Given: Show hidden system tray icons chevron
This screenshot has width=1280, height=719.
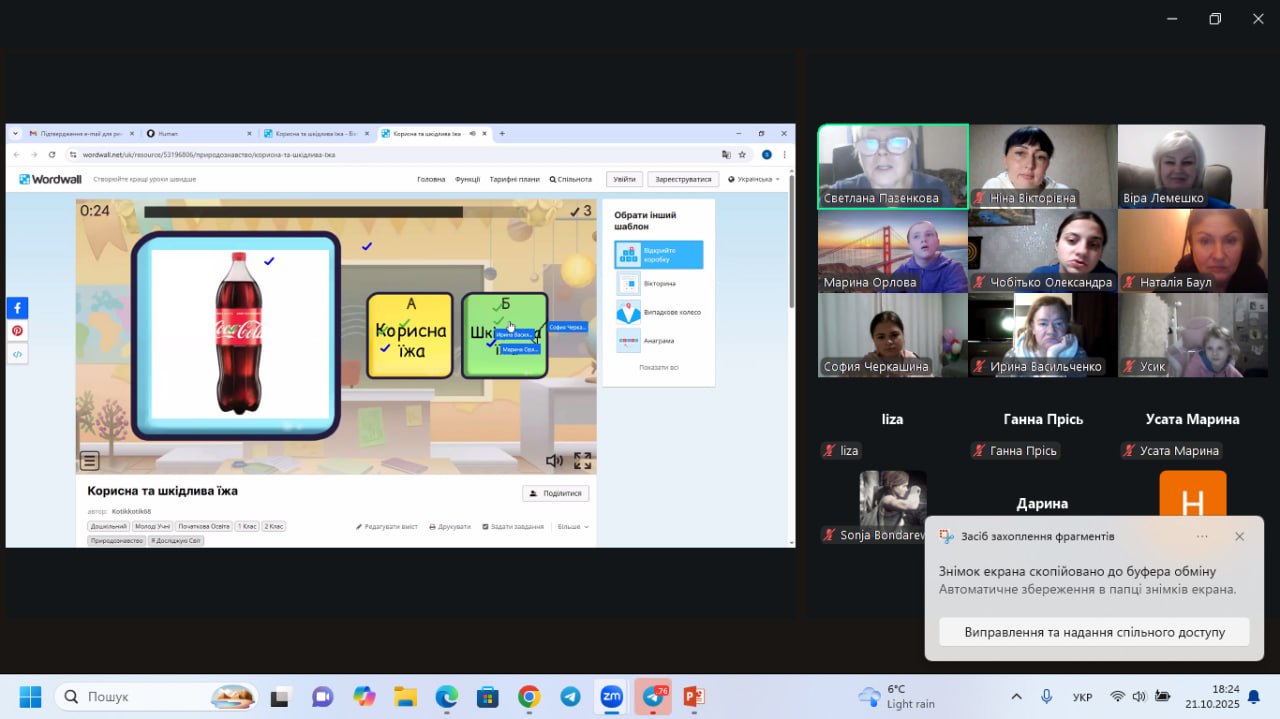Looking at the screenshot, I should click(x=1016, y=696).
